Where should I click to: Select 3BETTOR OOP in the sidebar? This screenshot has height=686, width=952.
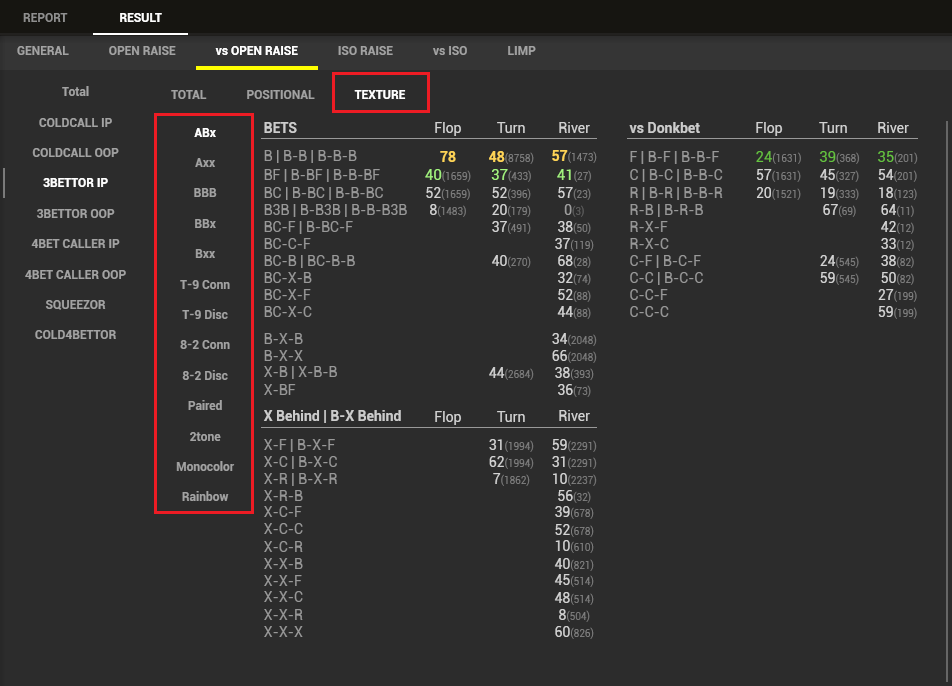pos(75,214)
